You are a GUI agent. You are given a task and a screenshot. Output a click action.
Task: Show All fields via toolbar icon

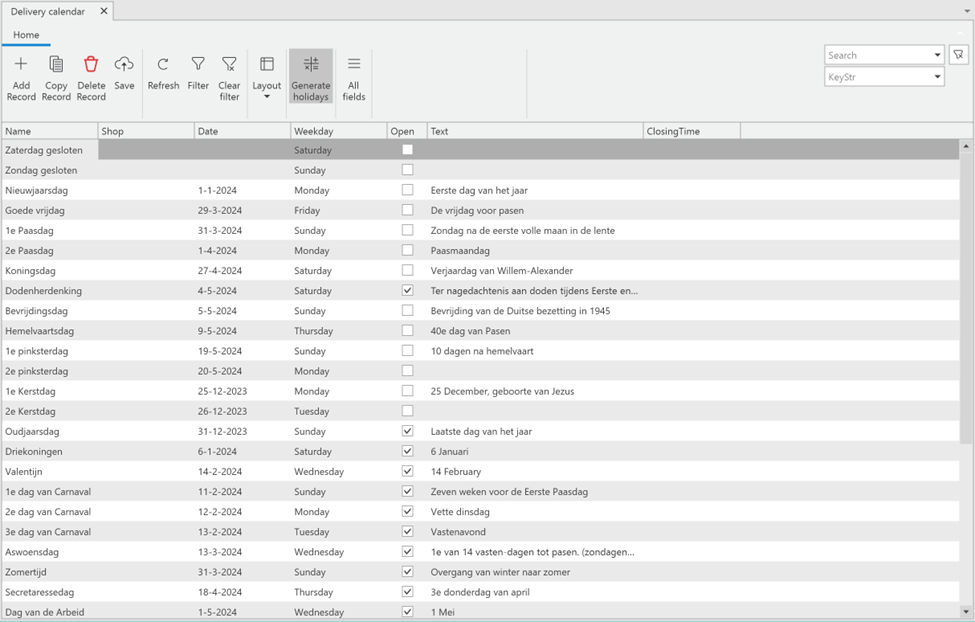[x=354, y=66]
